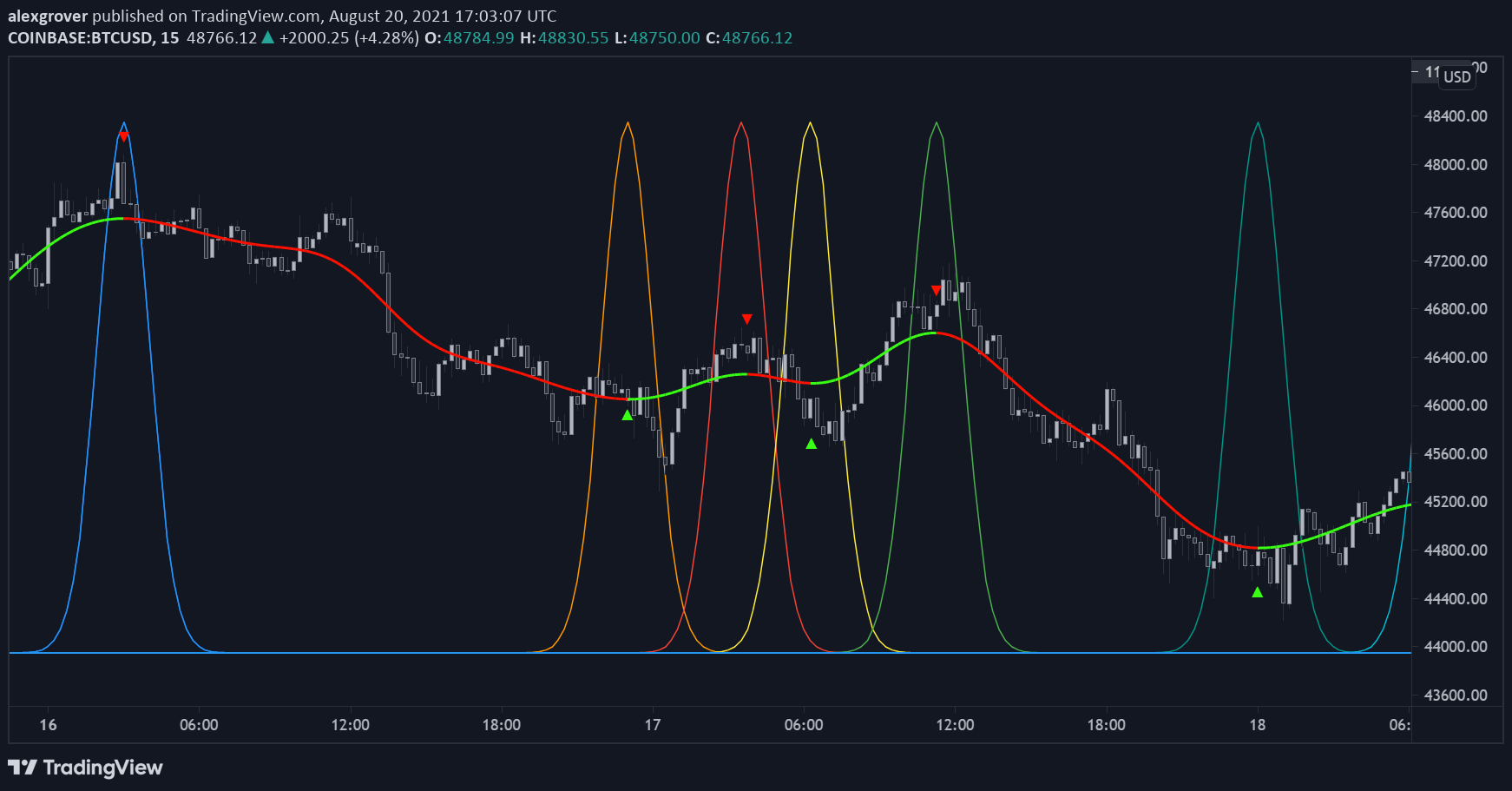Click the red sell arrow near 47000 high
Viewport: 1512px width, 791px height.
click(x=936, y=291)
